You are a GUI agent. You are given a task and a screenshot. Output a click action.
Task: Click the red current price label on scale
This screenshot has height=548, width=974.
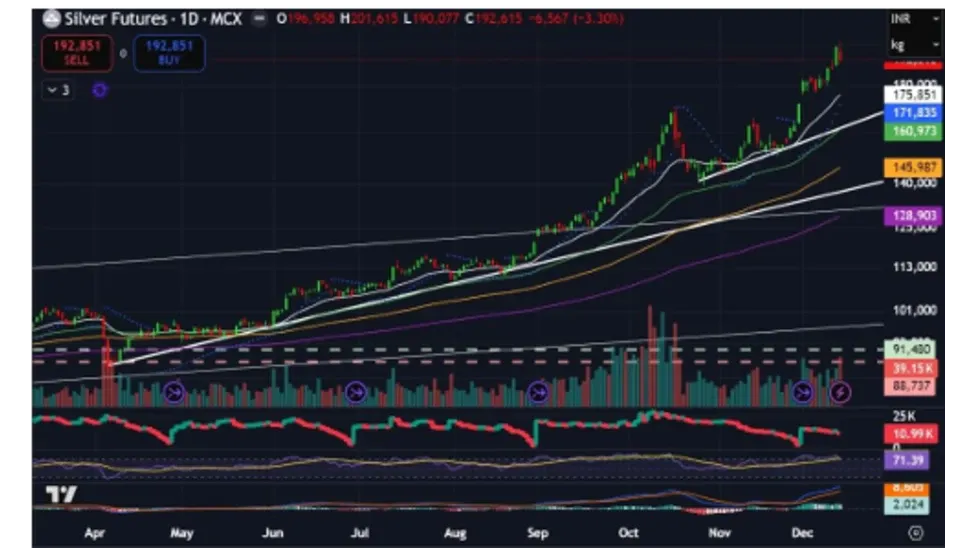click(x=913, y=64)
